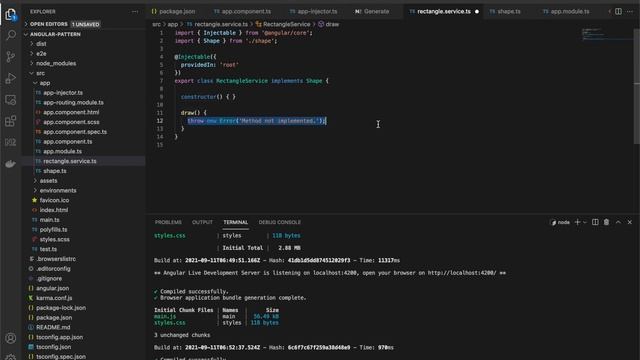
Task: Open styles.scss in the file tree
Action: point(55,239)
